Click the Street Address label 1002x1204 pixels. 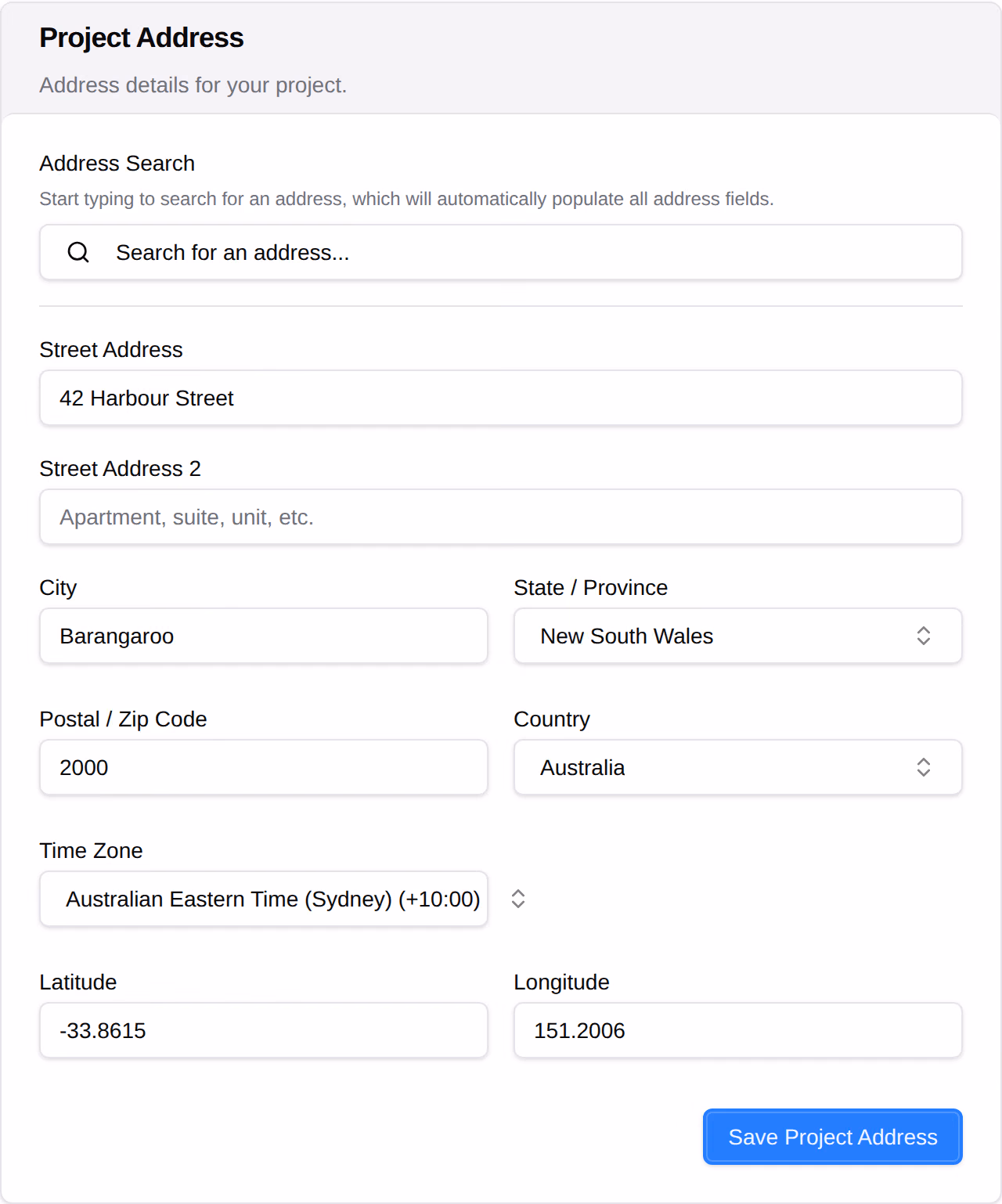[x=111, y=349]
